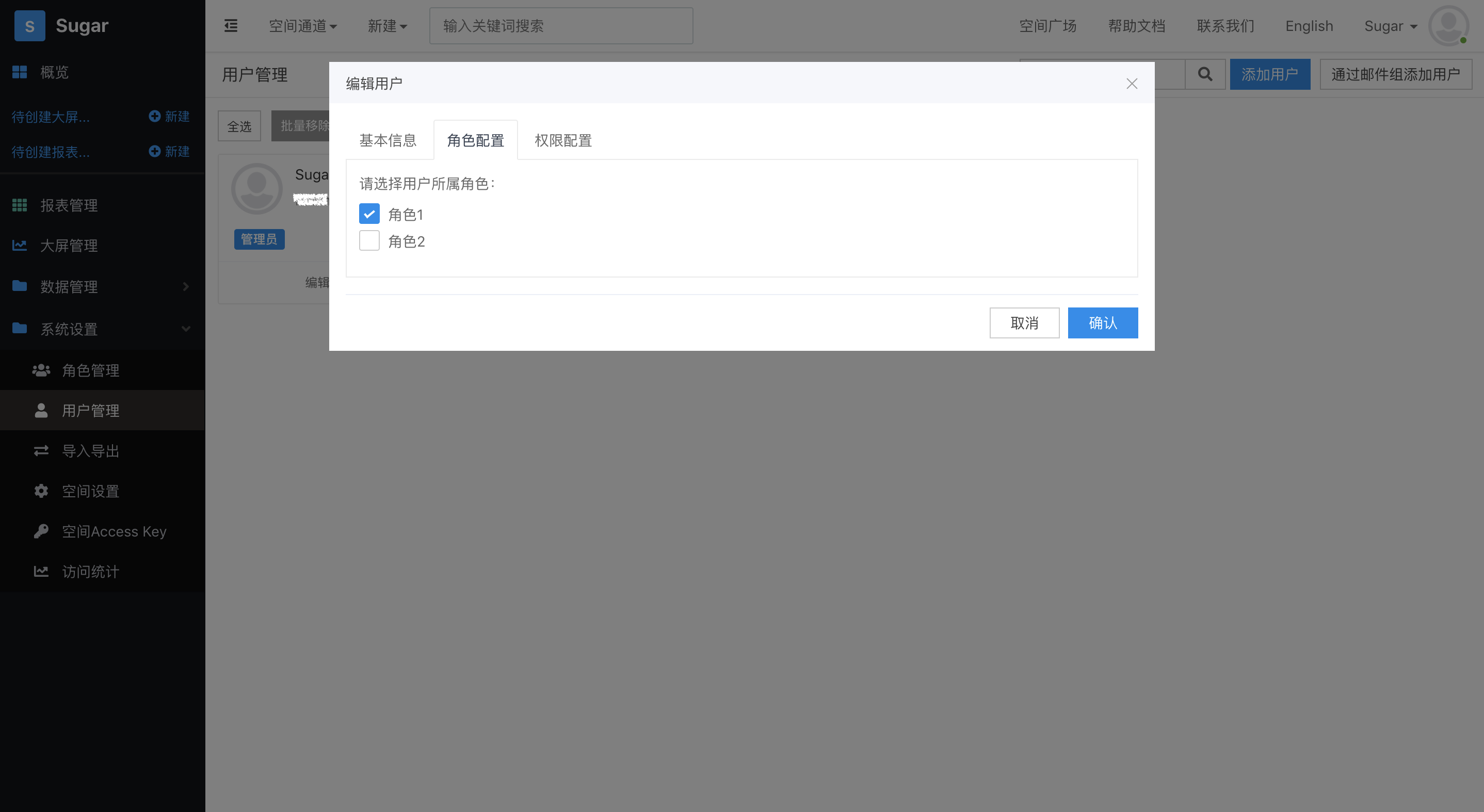Click the 确认 button

point(1102,323)
